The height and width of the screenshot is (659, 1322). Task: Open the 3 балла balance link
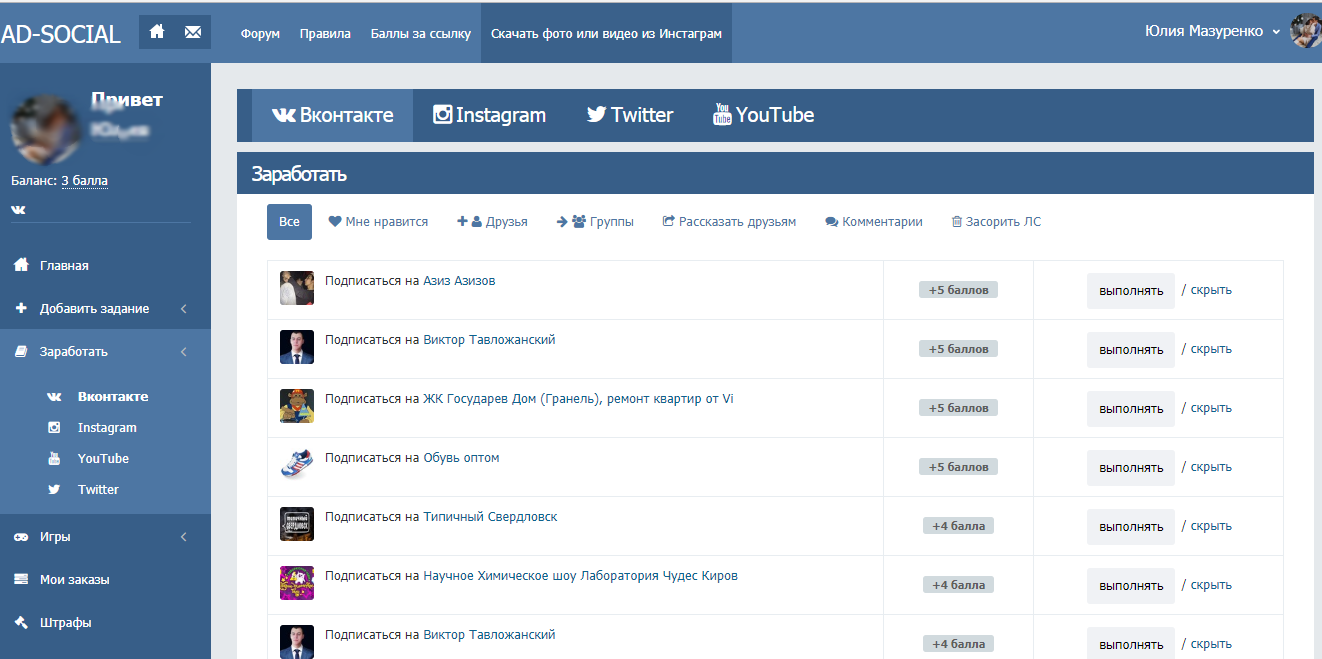(x=84, y=181)
